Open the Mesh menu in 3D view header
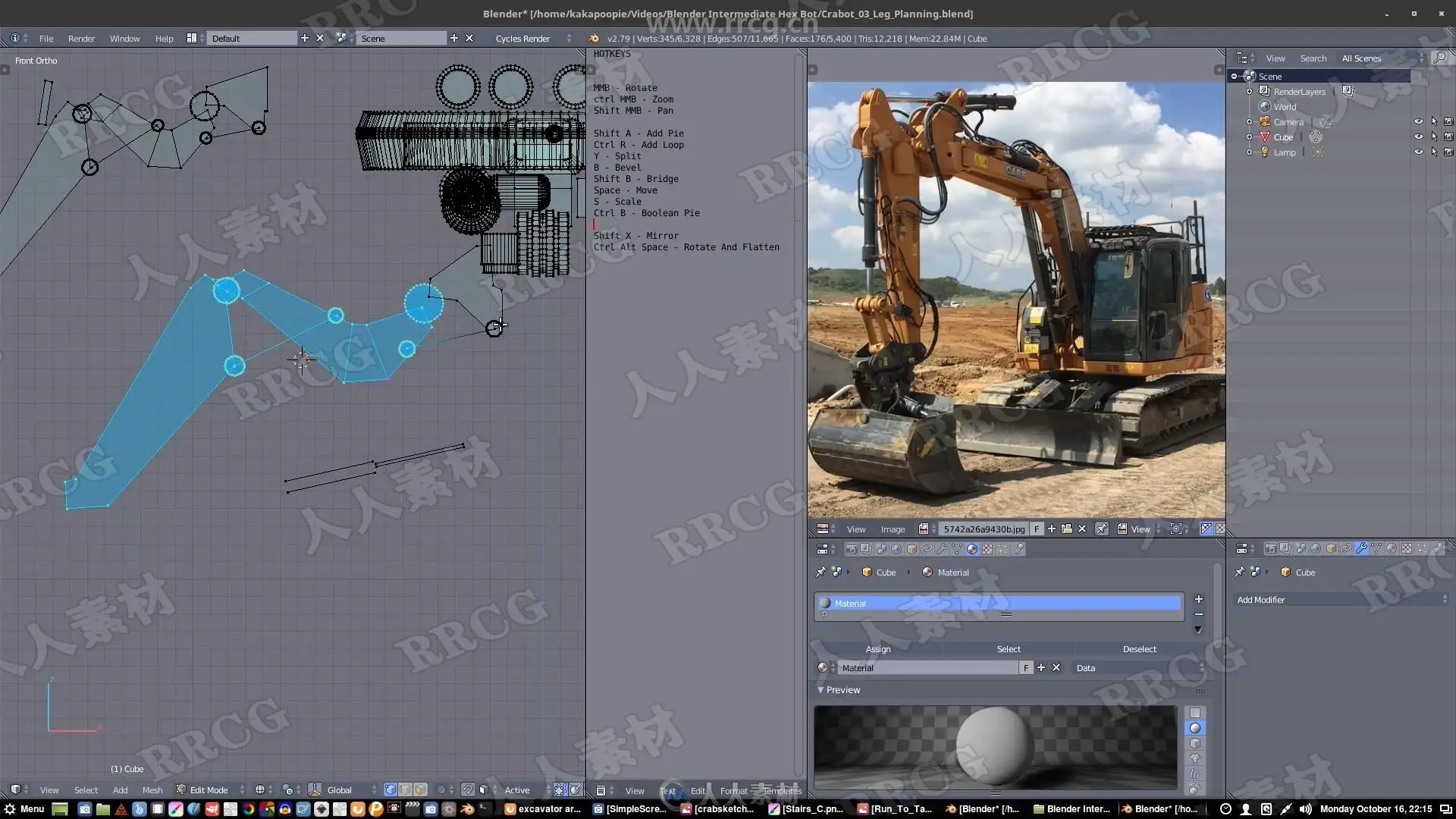This screenshot has width=1456, height=819. point(152,789)
